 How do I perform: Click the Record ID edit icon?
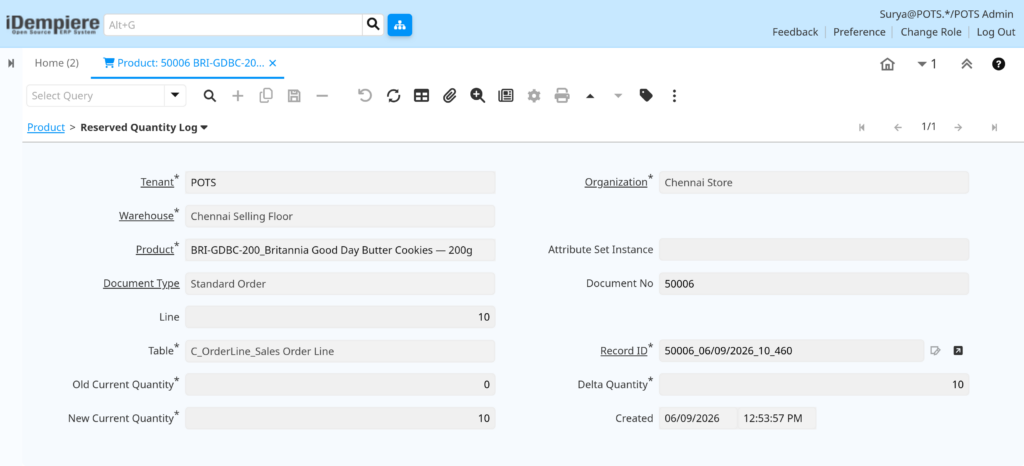coord(935,351)
